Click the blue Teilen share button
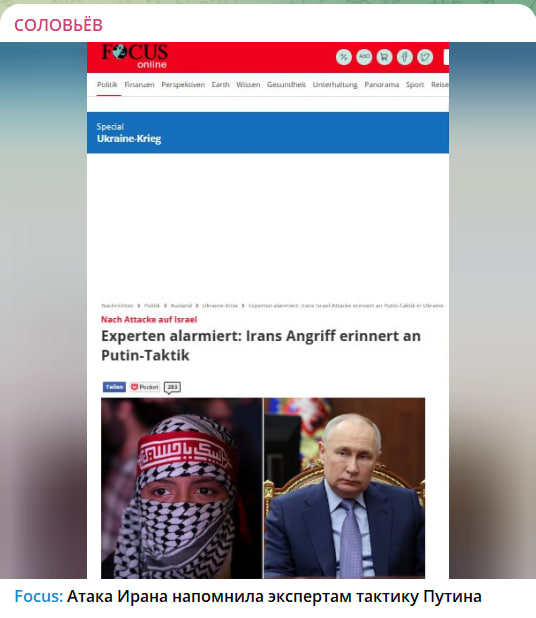The width and height of the screenshot is (536, 618). (114, 387)
